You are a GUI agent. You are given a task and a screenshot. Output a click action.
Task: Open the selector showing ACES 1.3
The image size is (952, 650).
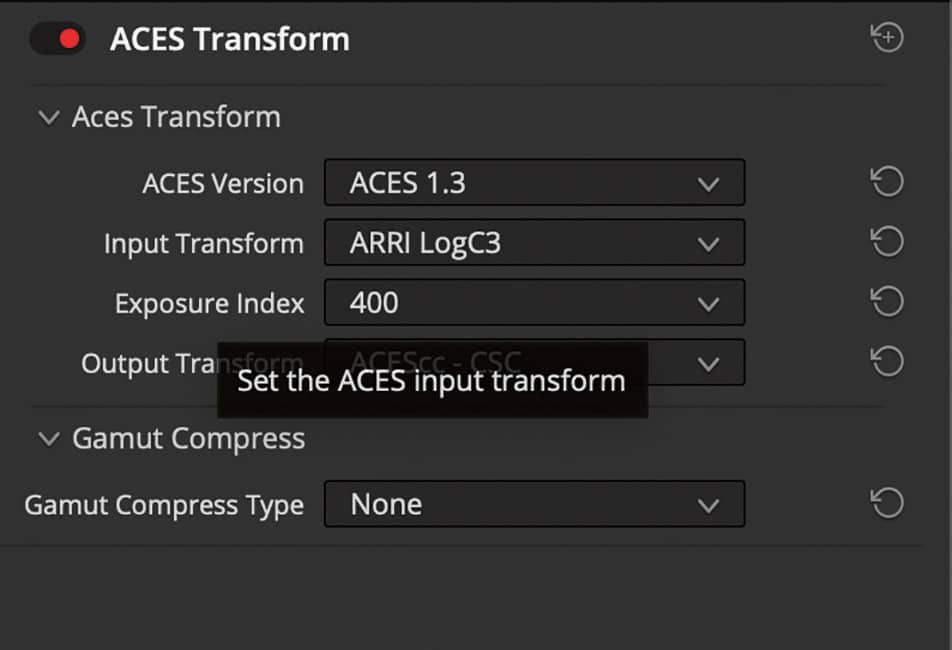point(535,183)
